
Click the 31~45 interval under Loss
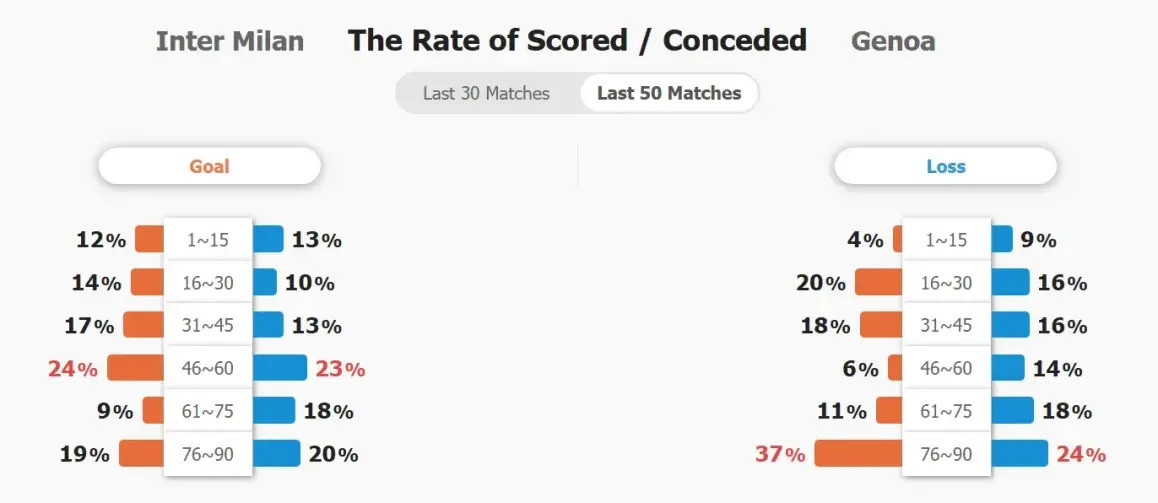click(x=946, y=325)
